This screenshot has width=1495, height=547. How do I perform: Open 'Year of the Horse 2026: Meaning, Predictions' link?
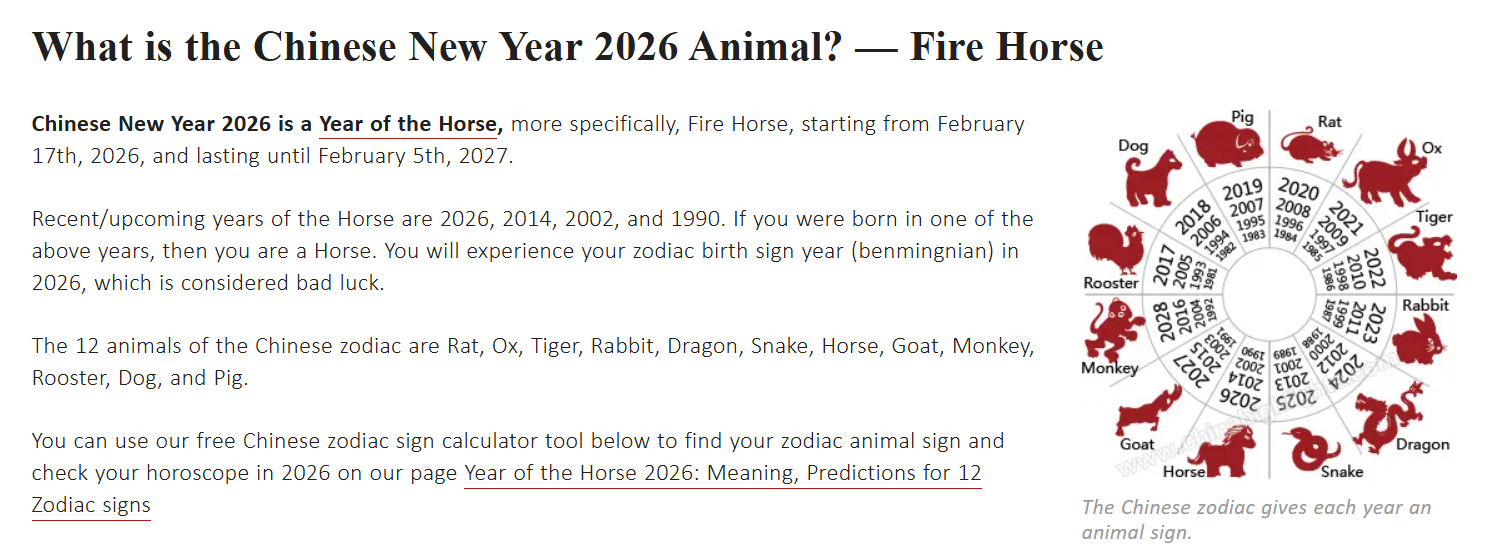[x=722, y=472]
